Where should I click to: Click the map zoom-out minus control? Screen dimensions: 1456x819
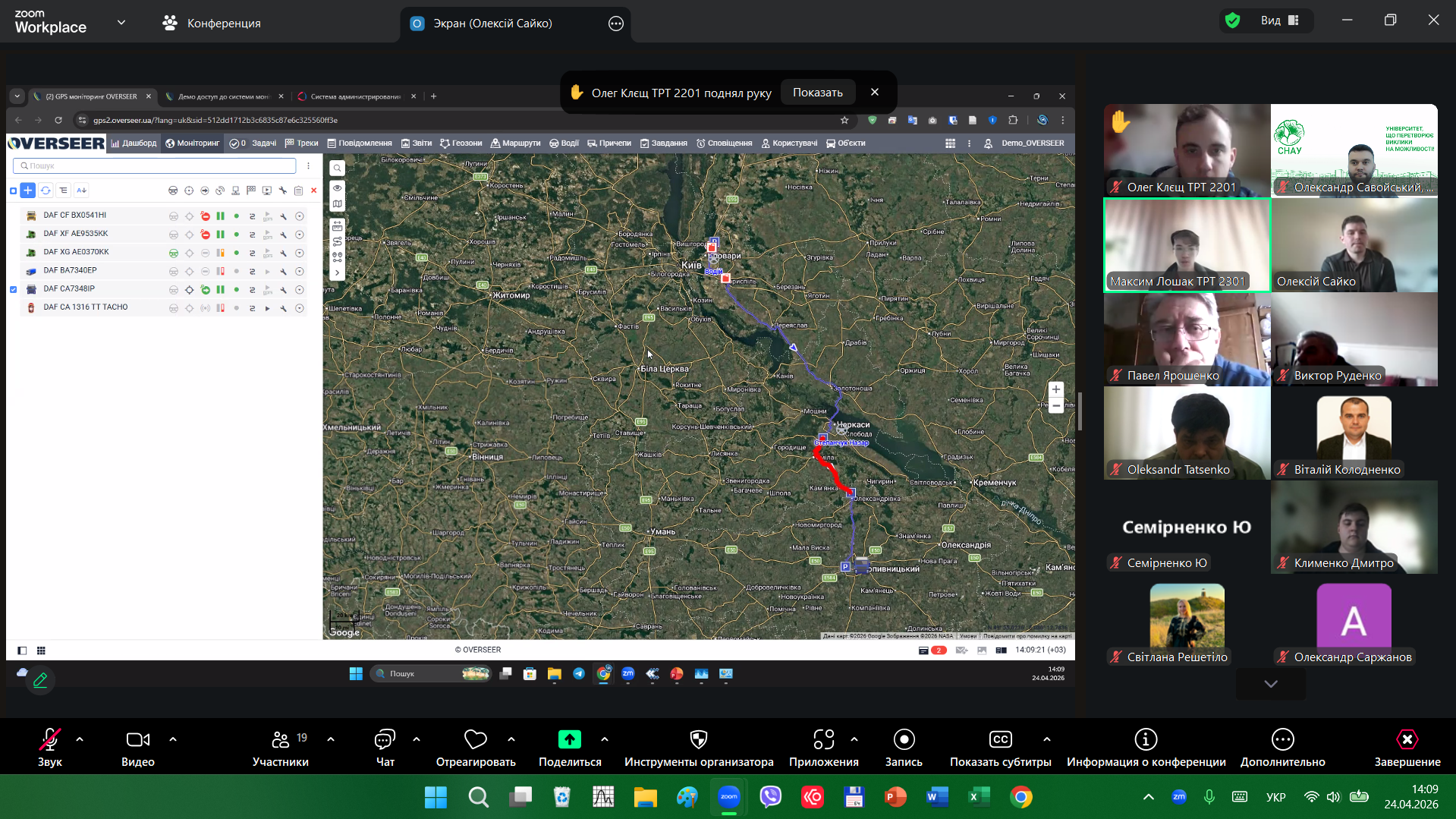[1055, 407]
